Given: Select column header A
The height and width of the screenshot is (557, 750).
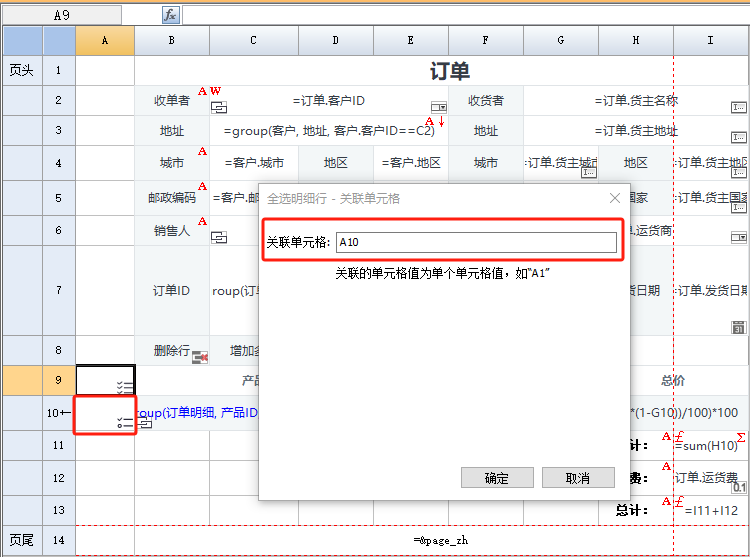Looking at the screenshot, I should click(105, 40).
